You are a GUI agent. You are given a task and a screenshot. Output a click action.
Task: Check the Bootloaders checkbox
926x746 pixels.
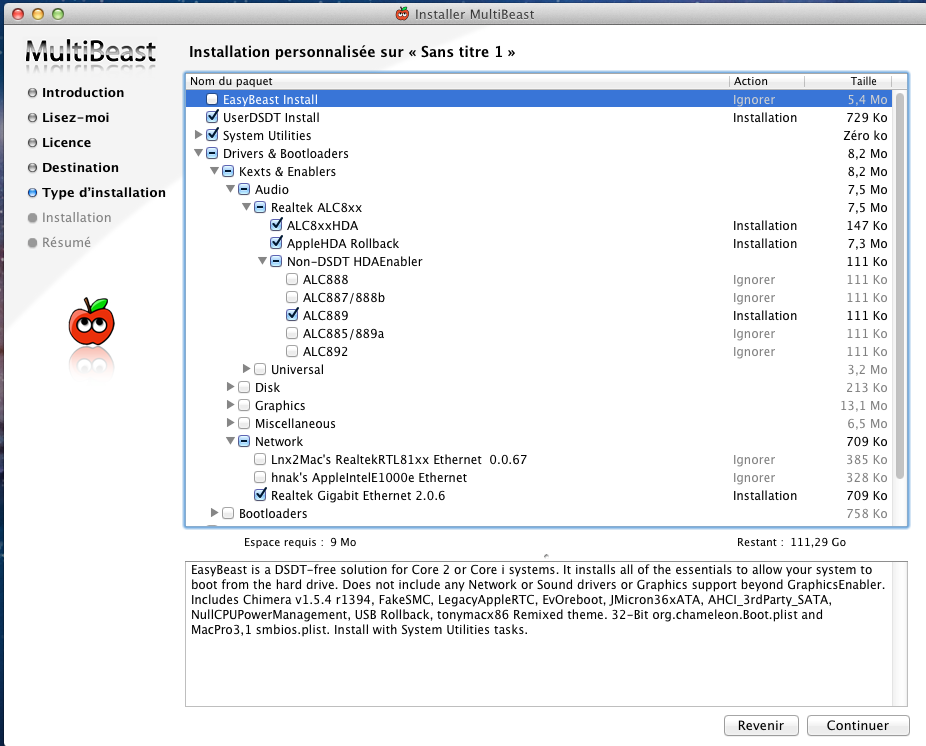click(x=228, y=513)
